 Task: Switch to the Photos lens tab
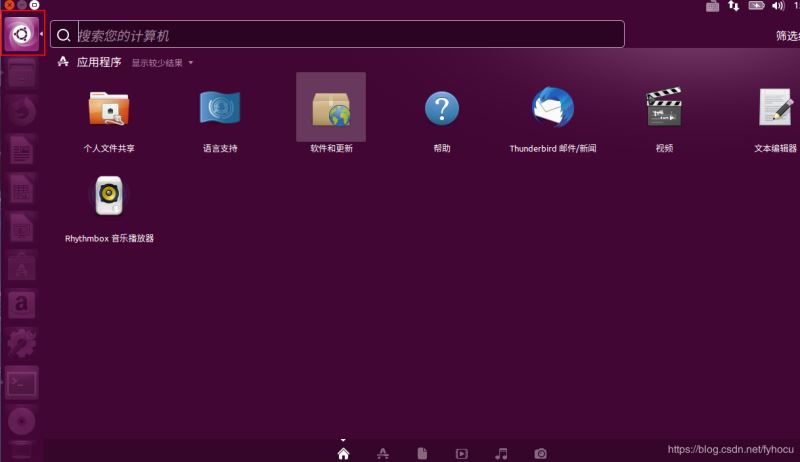pos(541,453)
